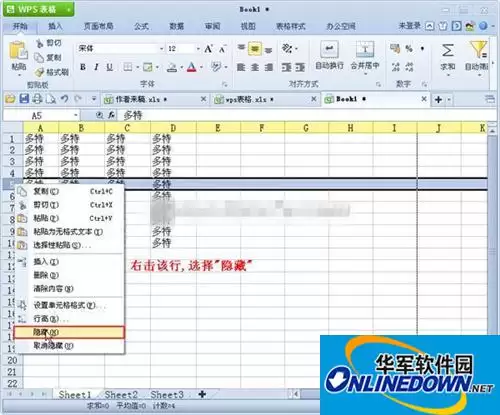The image size is (500, 415).
Task: Toggle Bold formatting
Action: click(83, 67)
